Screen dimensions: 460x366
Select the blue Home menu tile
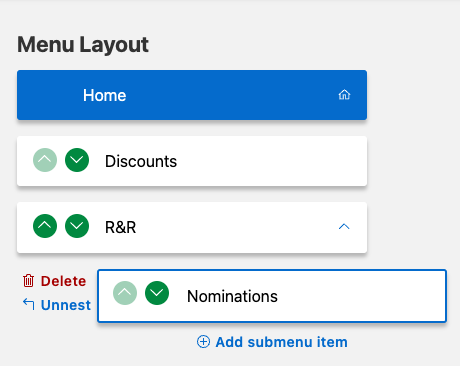pos(192,95)
